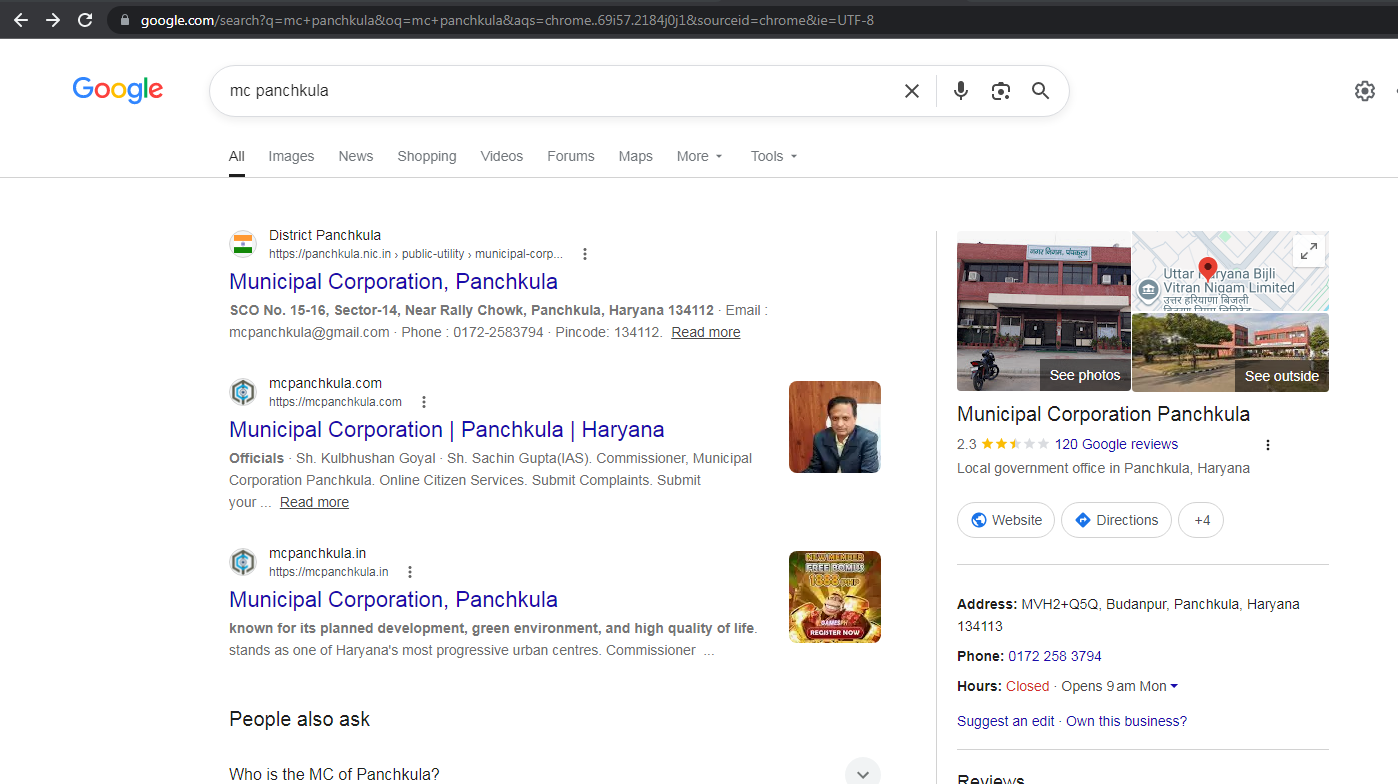Open the game ad thumbnail beside mcpanchkula.in result

pyautogui.click(x=835, y=597)
